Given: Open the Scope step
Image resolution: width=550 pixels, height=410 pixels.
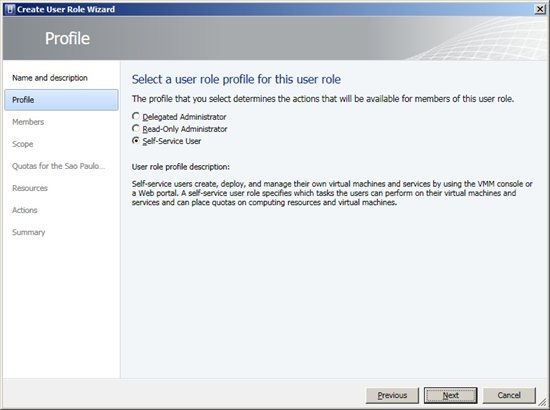Looking at the screenshot, I should 22,144.
